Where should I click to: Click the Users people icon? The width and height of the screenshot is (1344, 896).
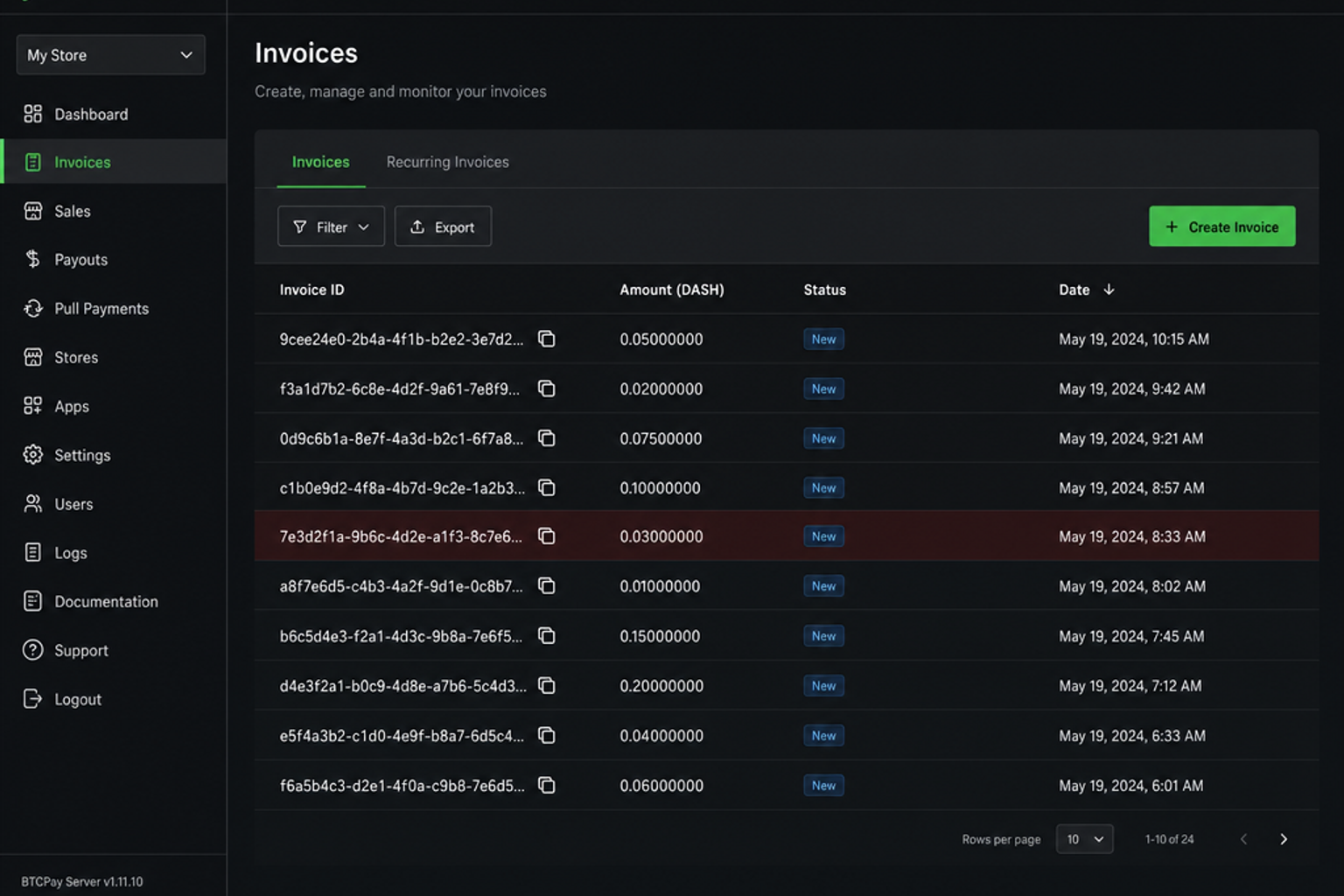(32, 504)
